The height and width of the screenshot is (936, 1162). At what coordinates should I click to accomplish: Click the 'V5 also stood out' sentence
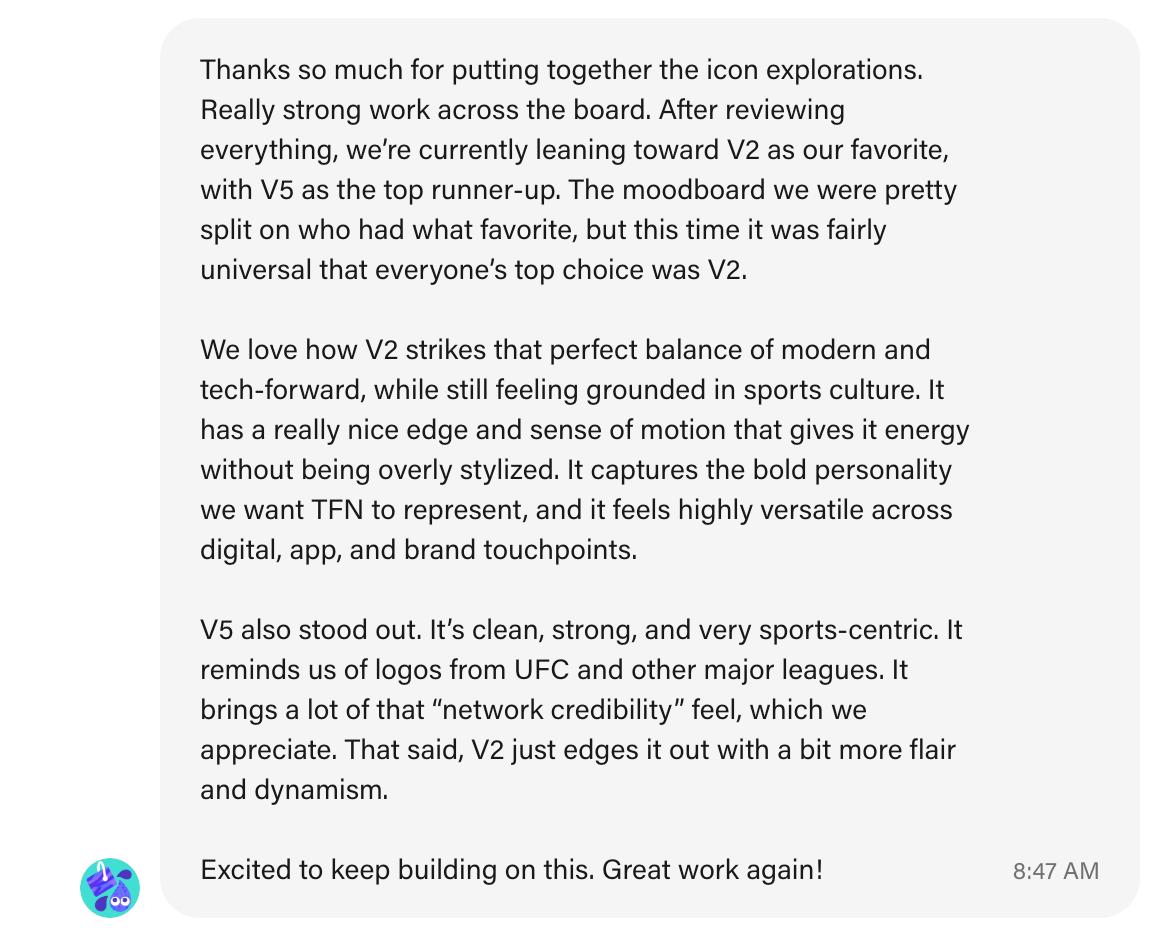[x=311, y=630]
